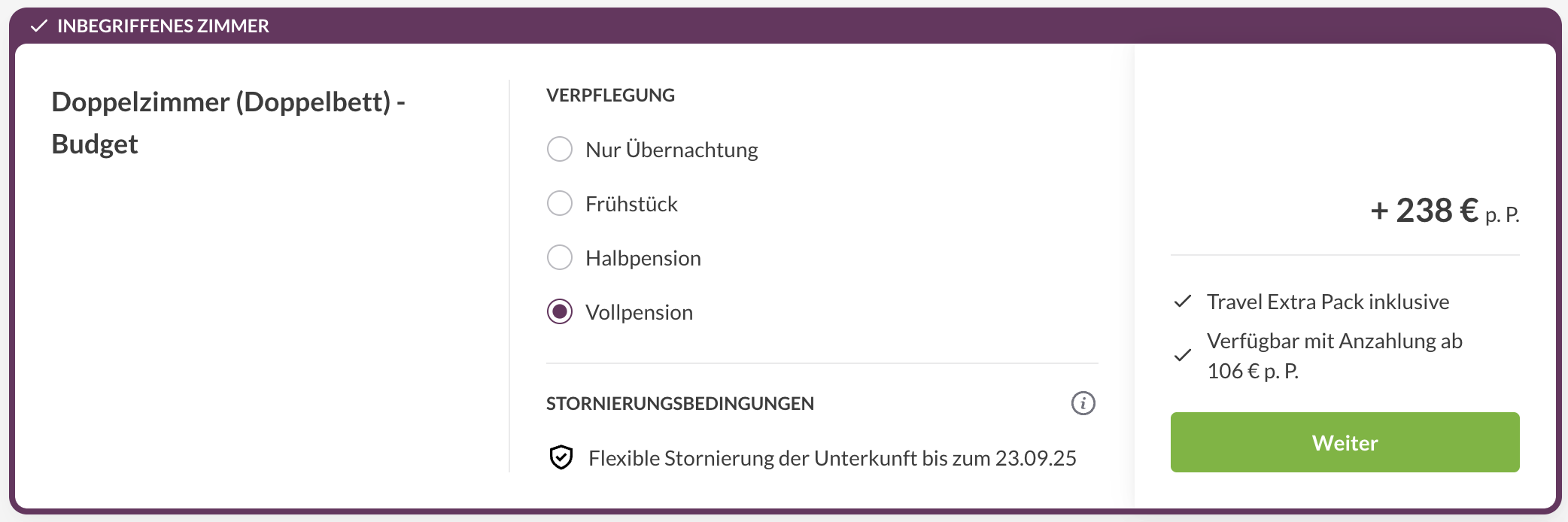Image resolution: width=1568 pixels, height=522 pixels.
Task: Click the Halbpension label text
Action: [x=643, y=258]
